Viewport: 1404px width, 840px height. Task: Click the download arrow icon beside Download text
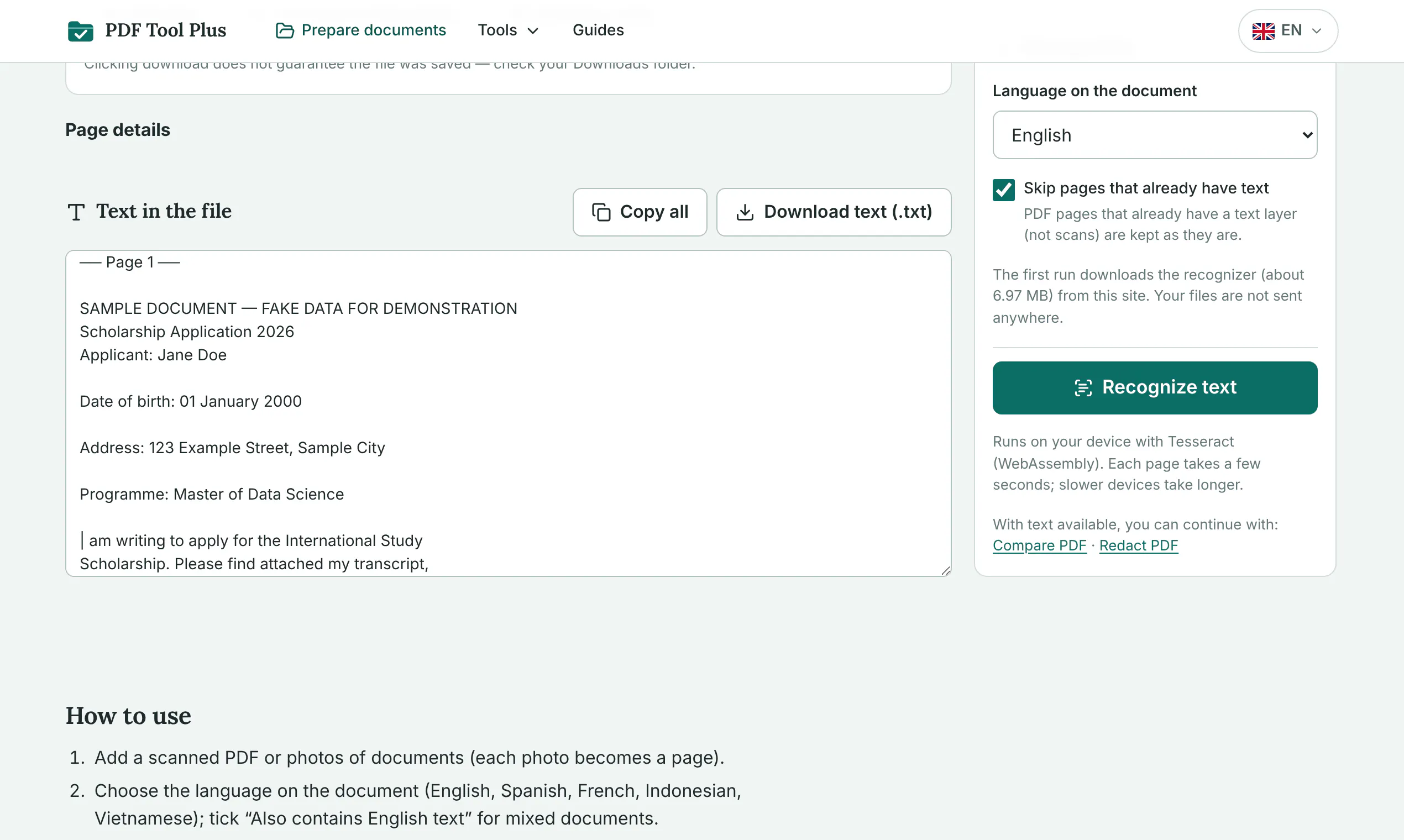click(x=745, y=212)
